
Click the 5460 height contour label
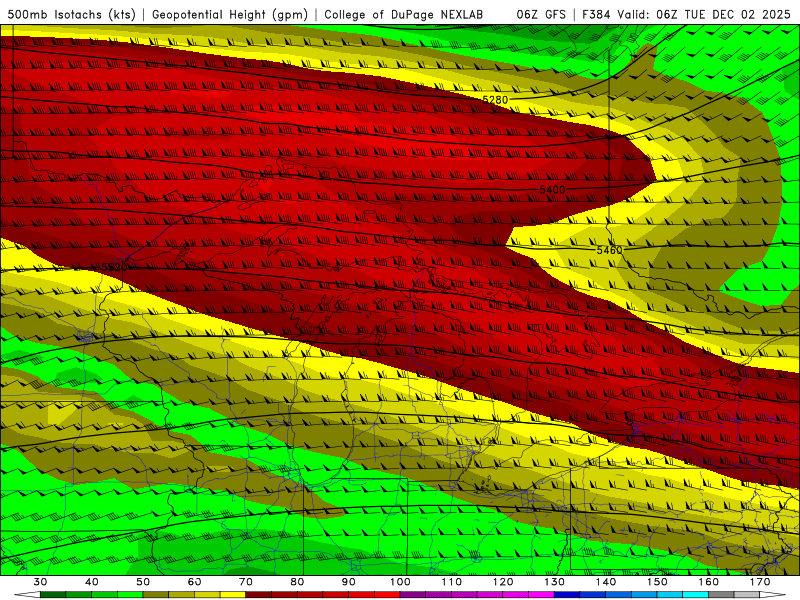610,250
